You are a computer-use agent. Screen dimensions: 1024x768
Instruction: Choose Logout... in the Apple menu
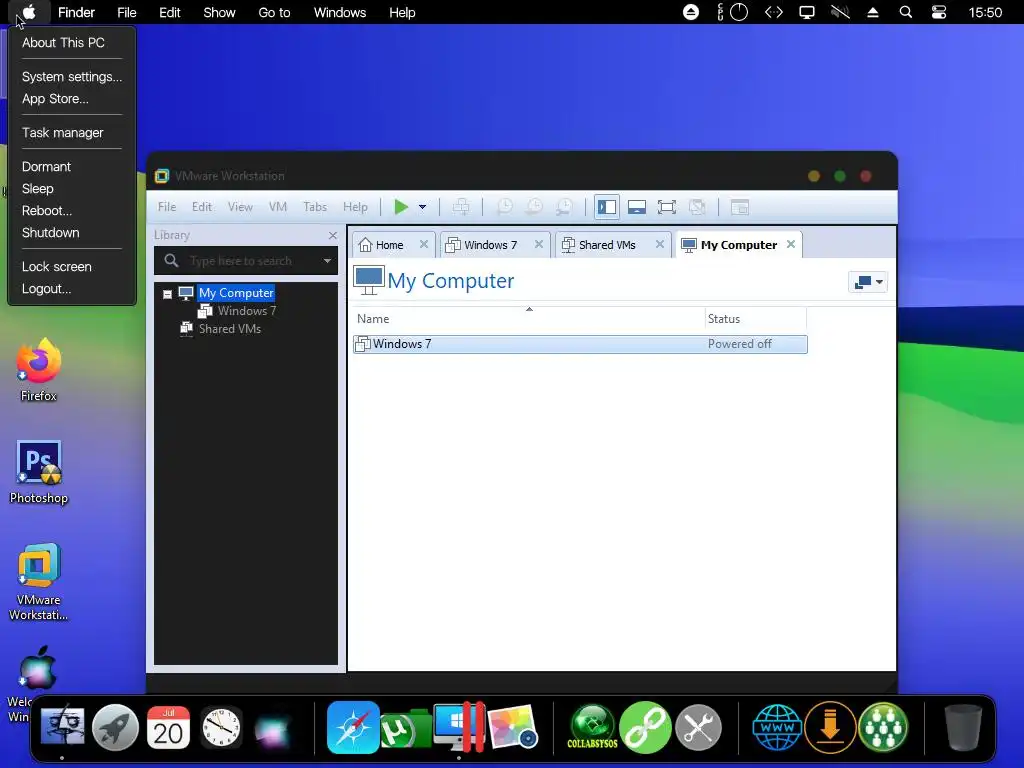click(46, 289)
